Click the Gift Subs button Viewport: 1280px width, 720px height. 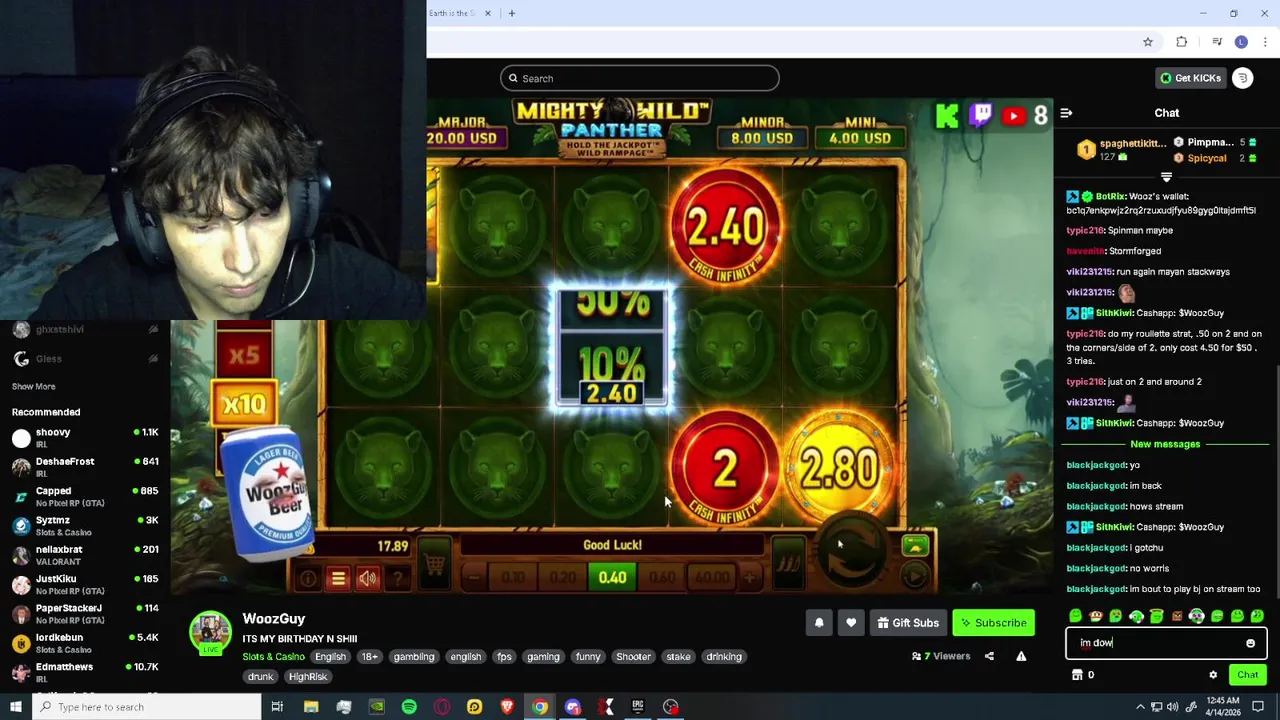point(908,623)
